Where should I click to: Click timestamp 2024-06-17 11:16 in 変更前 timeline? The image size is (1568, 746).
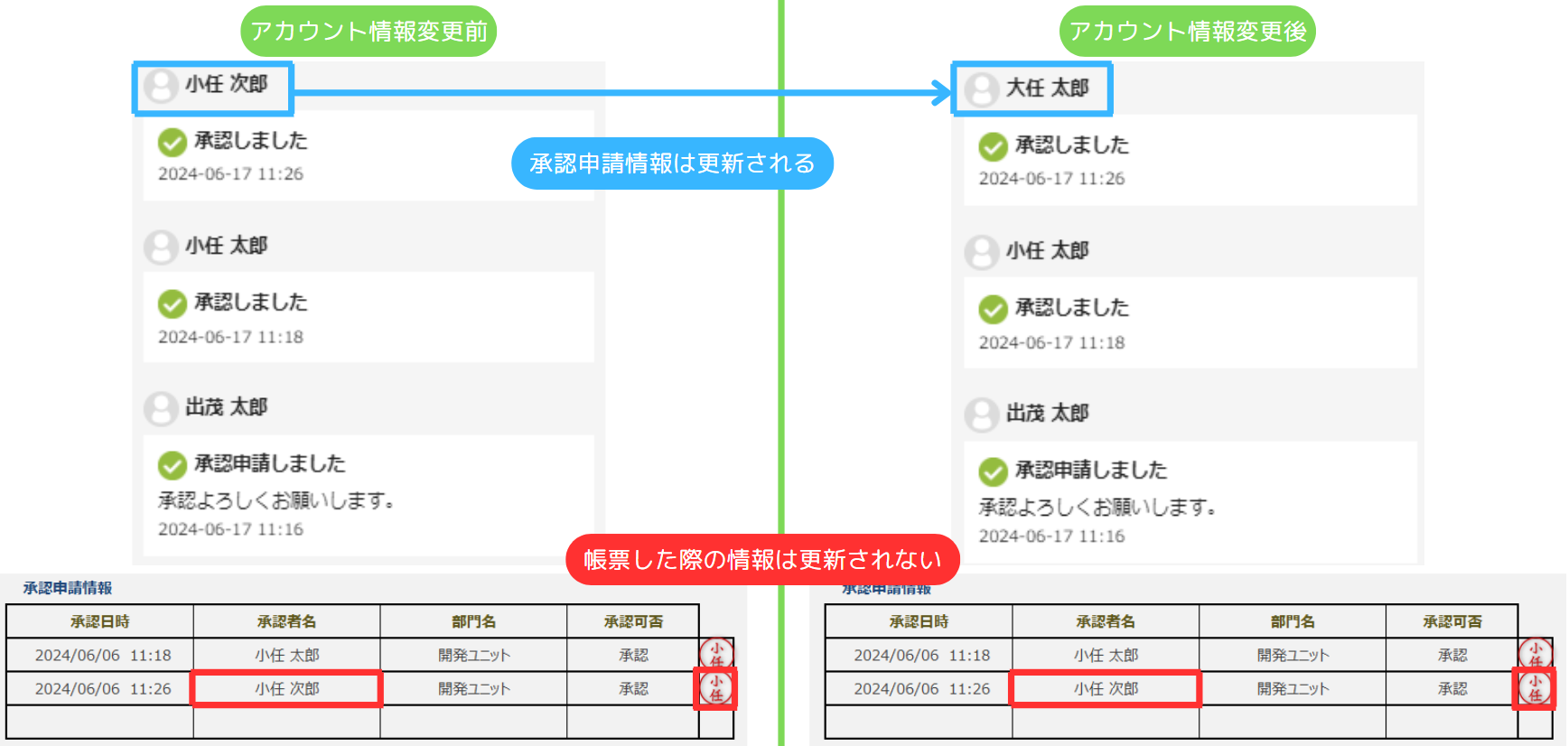point(230,529)
